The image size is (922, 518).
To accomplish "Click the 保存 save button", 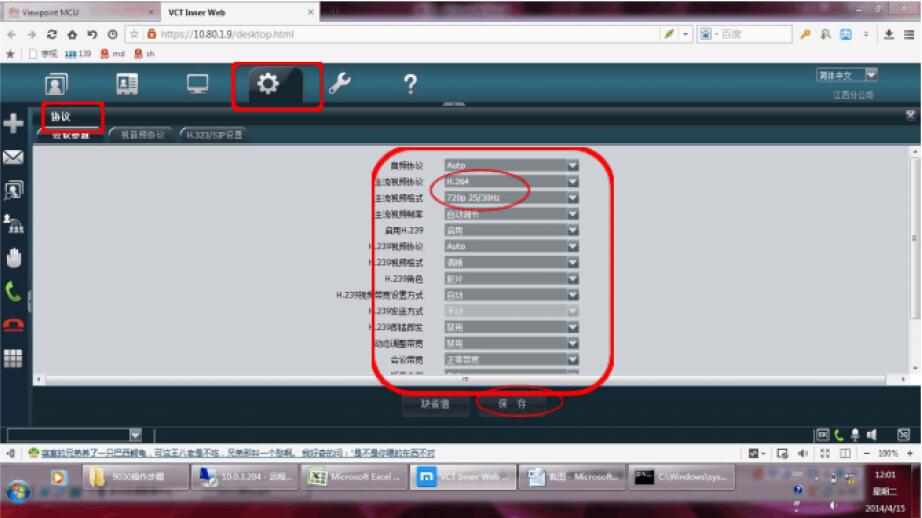I will 516,404.
